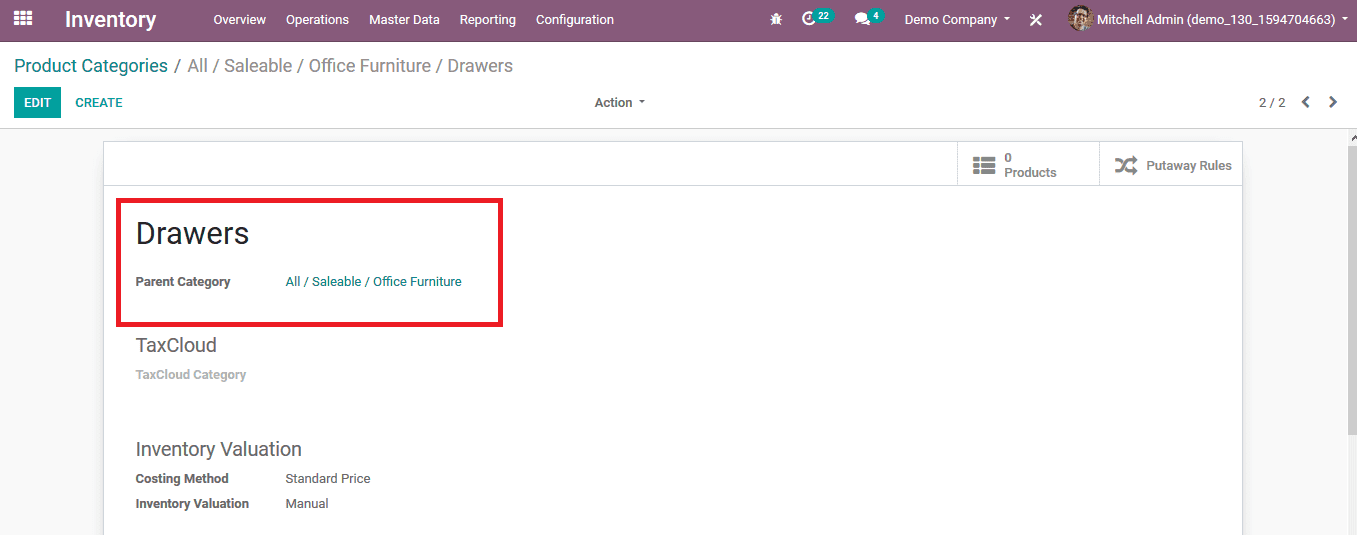
Task: Click the Inventory Valuation field label
Action: tap(192, 504)
